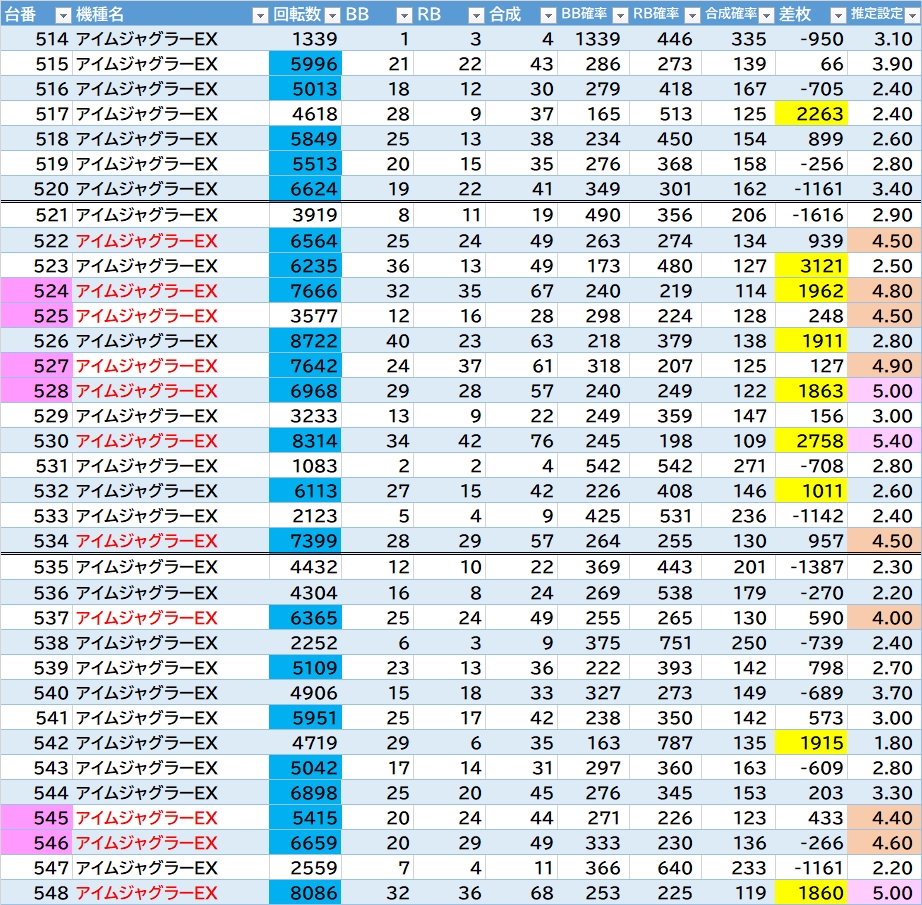Select the 推定設定 cell 1.80

[884, 743]
